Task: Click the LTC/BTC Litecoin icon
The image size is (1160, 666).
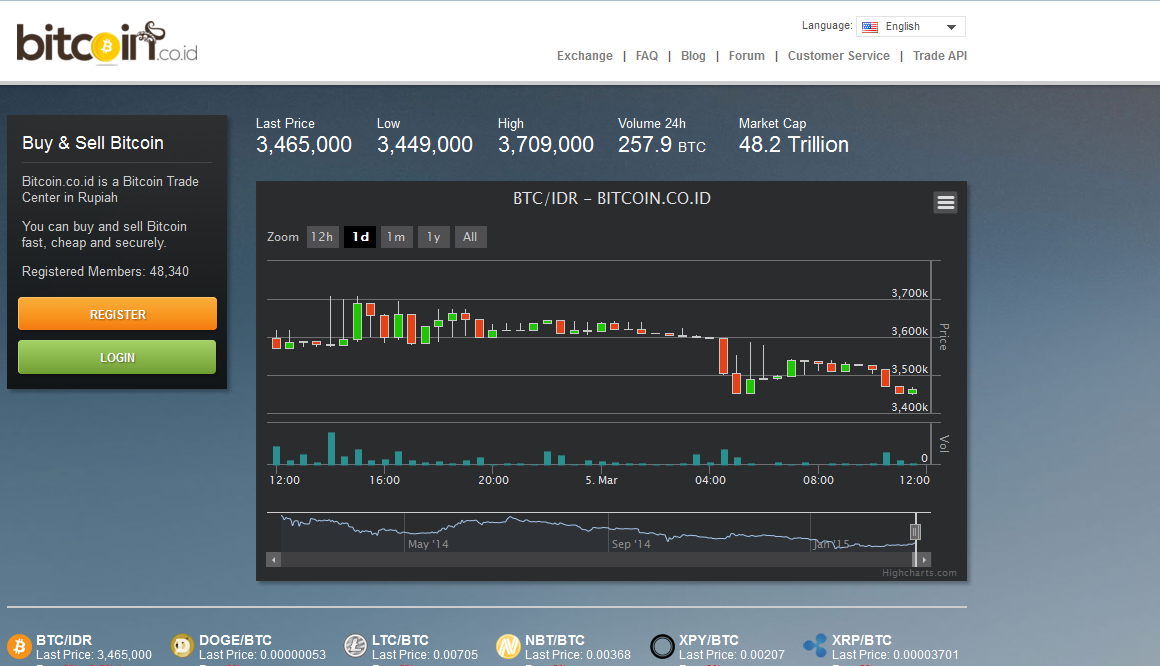Action: tap(356, 646)
